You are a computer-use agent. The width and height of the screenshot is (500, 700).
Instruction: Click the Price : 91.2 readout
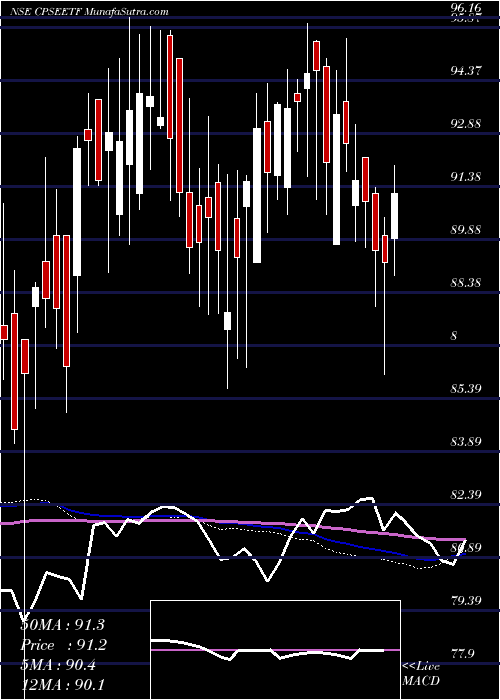62,645
